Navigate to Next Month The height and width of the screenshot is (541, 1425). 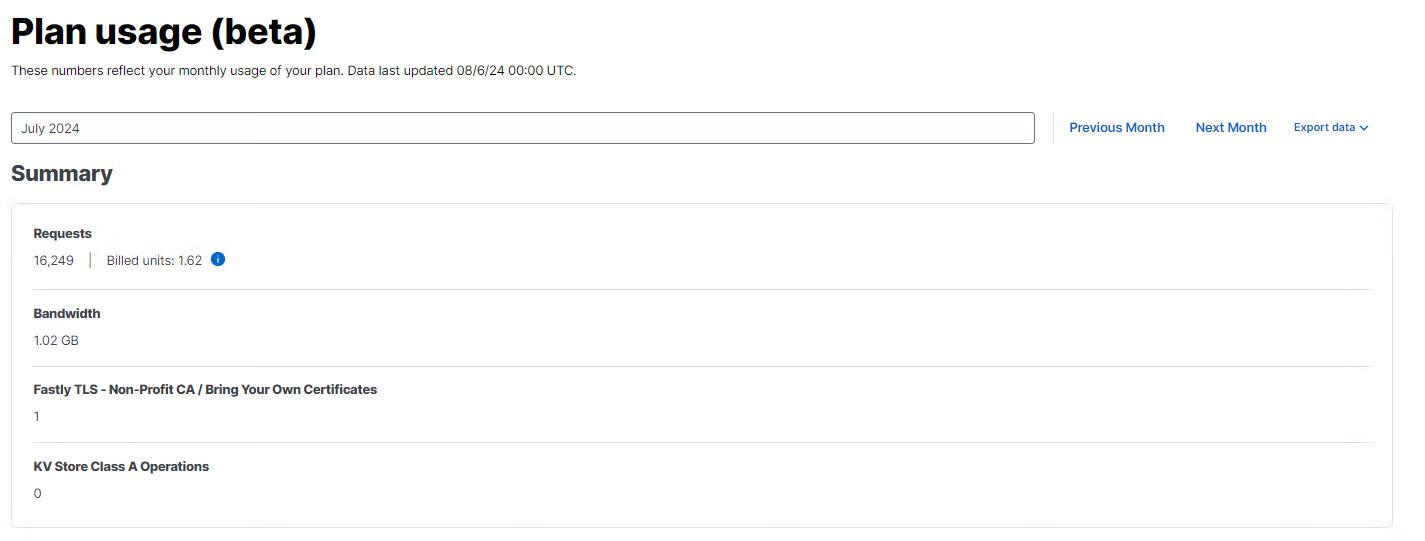coord(1230,128)
